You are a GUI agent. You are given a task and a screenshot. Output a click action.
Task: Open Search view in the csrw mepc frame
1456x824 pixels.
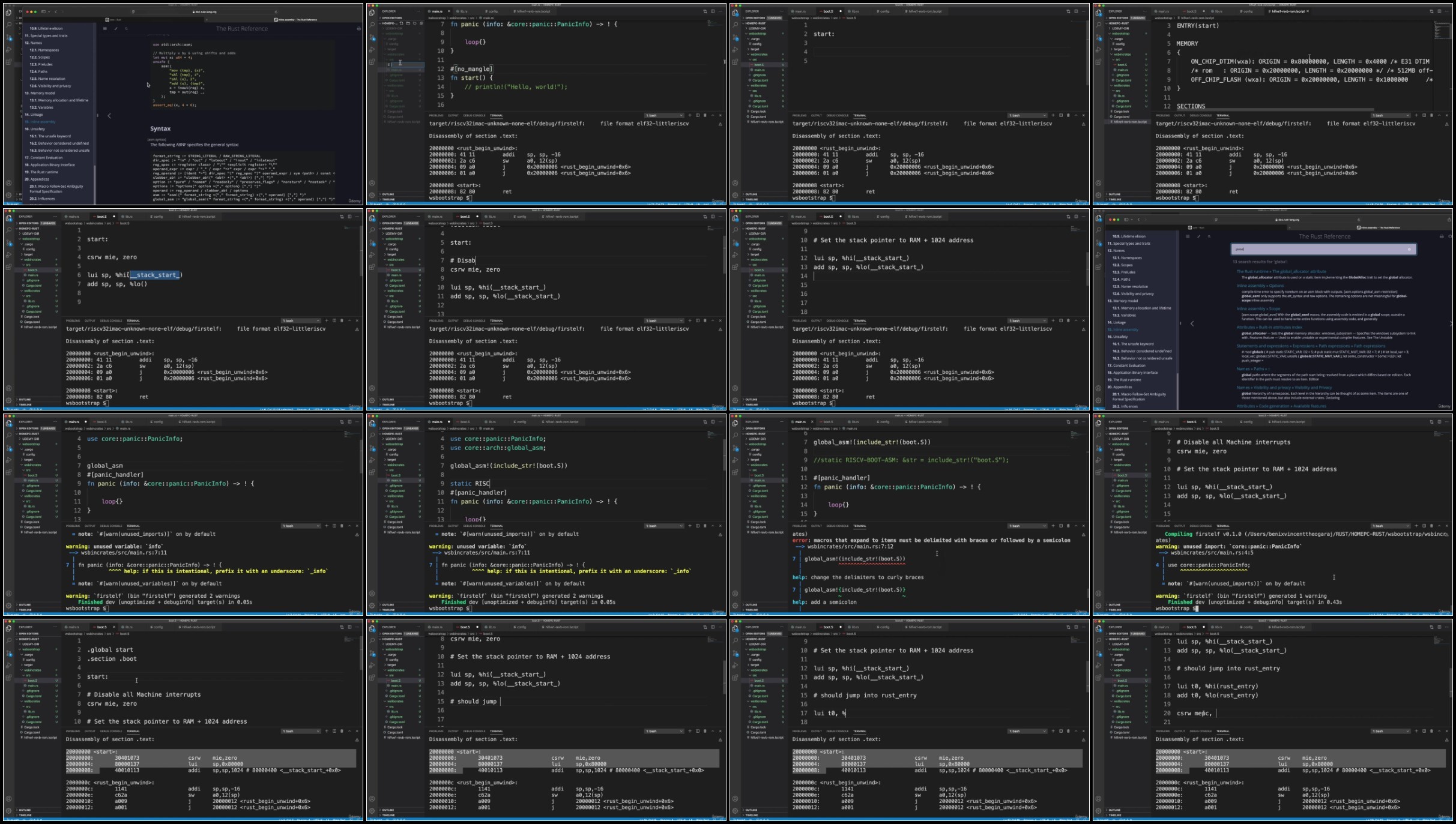1099,640
